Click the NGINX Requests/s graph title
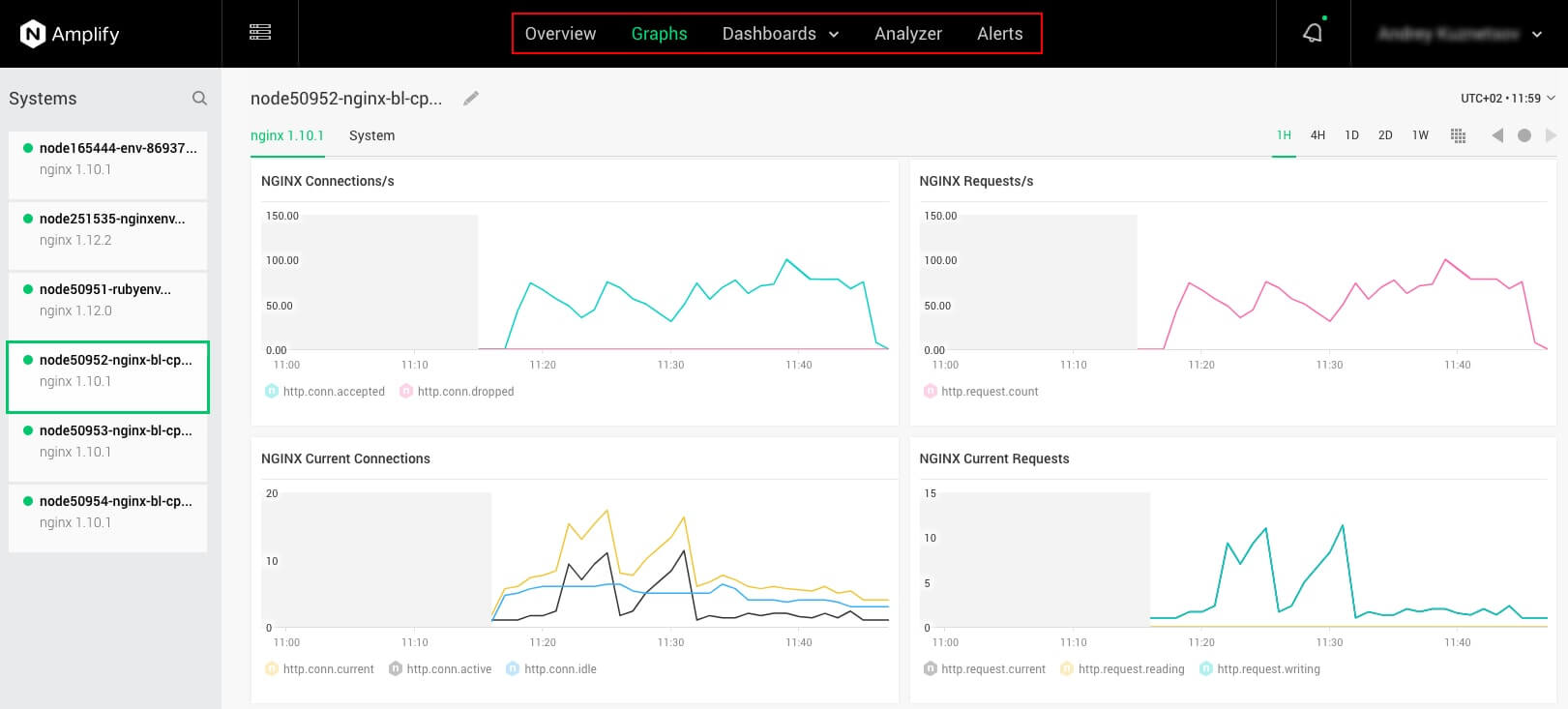Screen dimensions: 1568x709 pyautogui.click(x=976, y=181)
